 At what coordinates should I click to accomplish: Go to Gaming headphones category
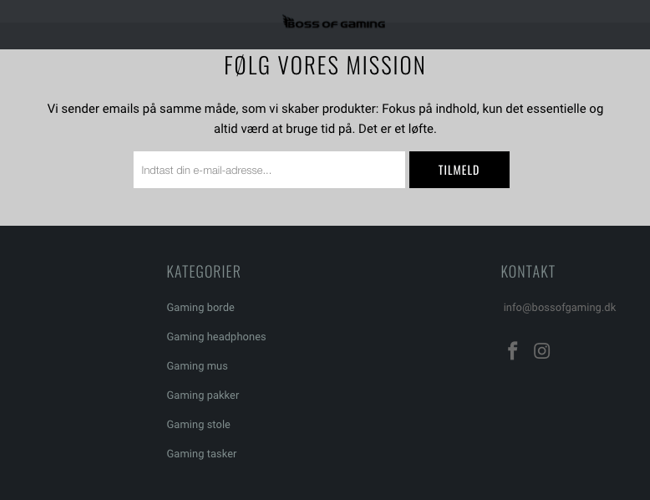(x=216, y=337)
